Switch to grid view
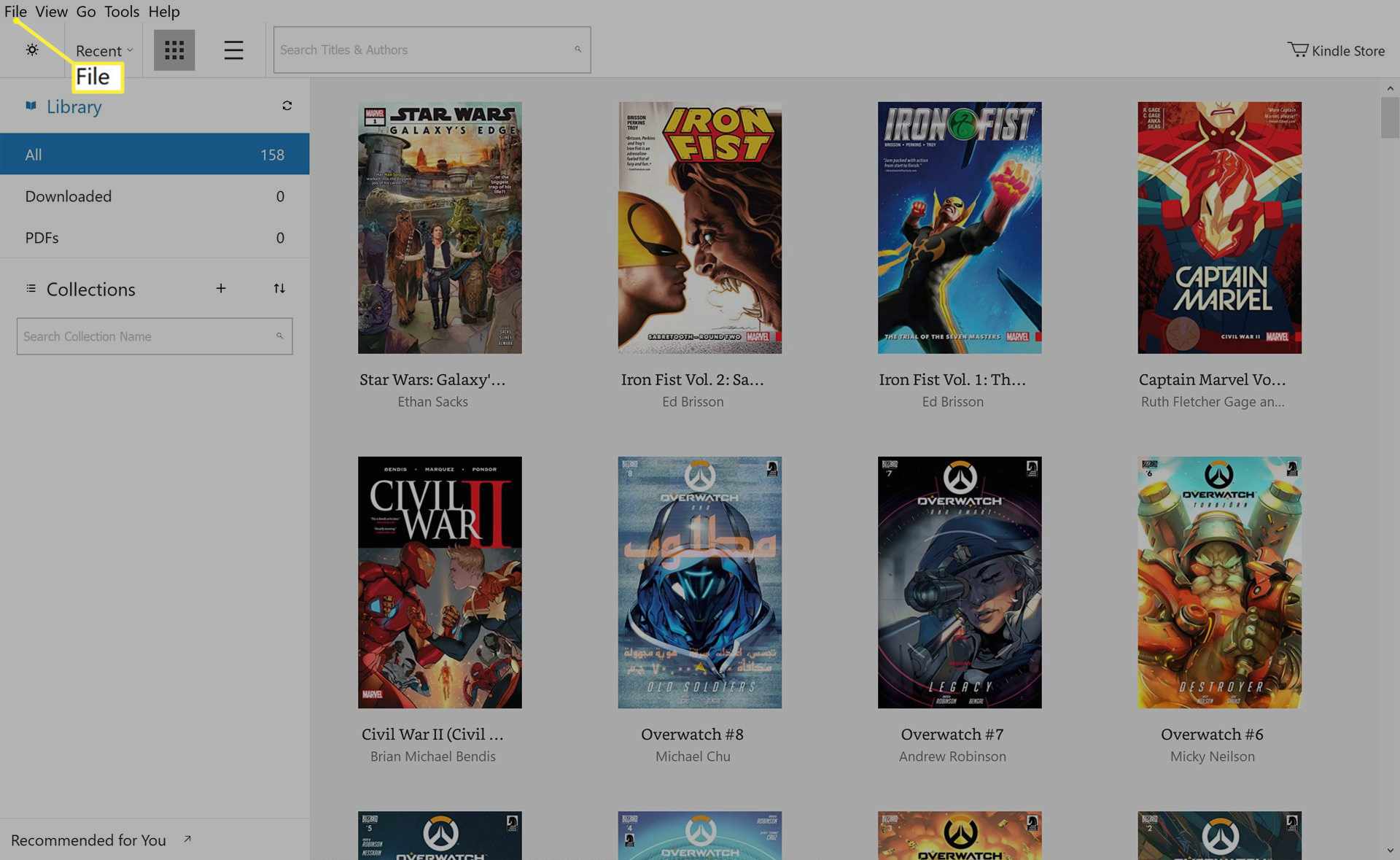1400x860 pixels. (174, 50)
